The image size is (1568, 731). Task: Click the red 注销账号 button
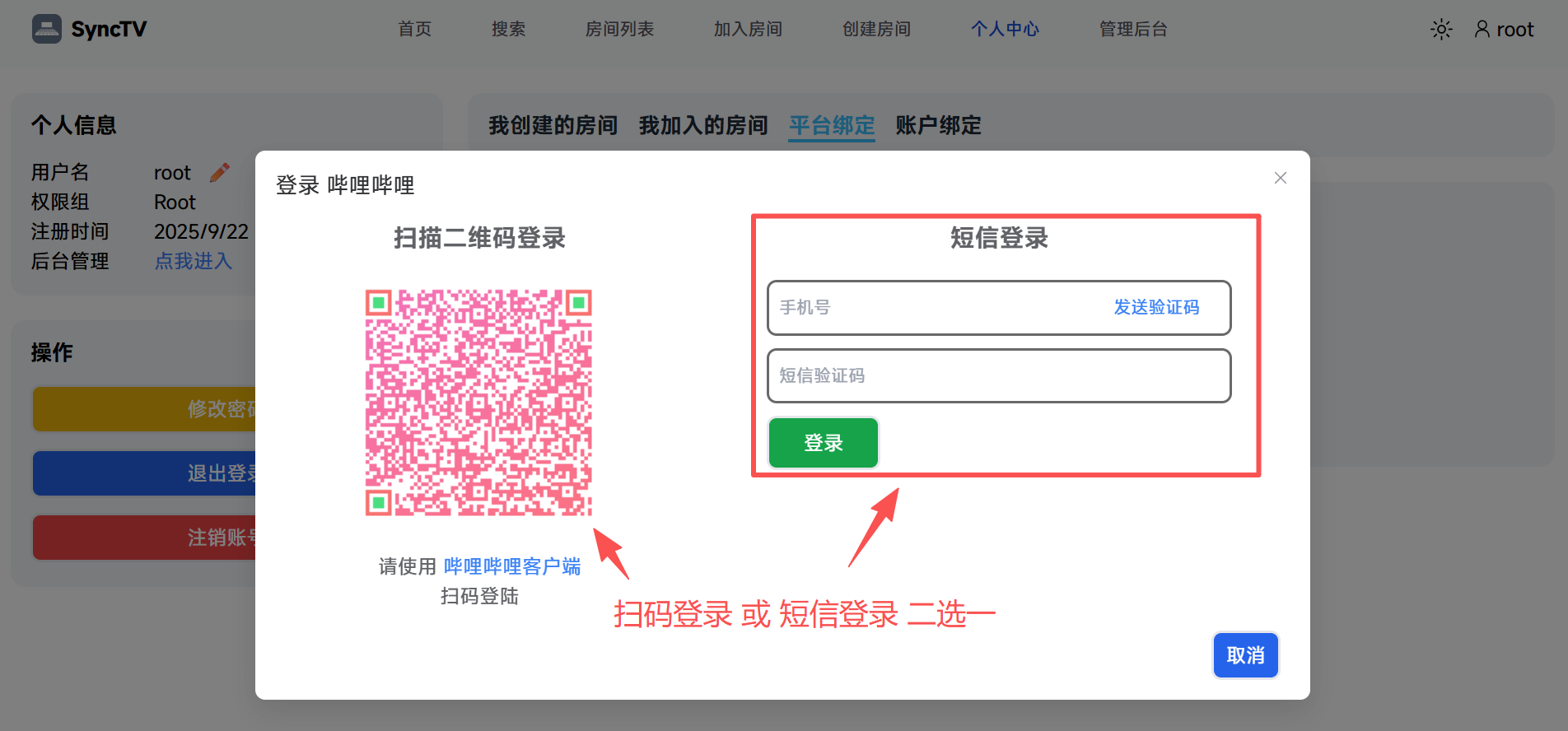(x=144, y=538)
